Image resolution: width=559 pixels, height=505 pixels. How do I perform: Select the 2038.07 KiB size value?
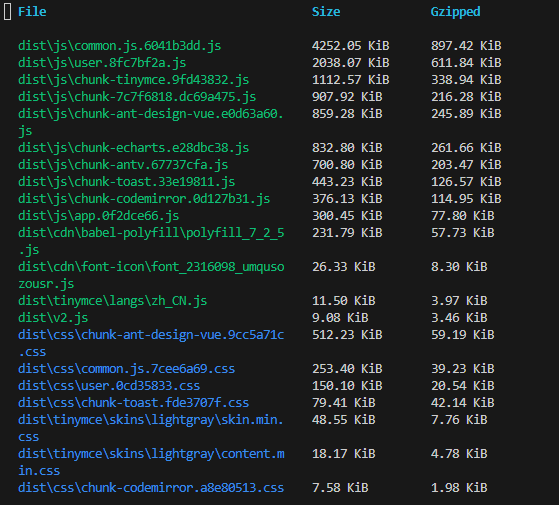click(350, 63)
